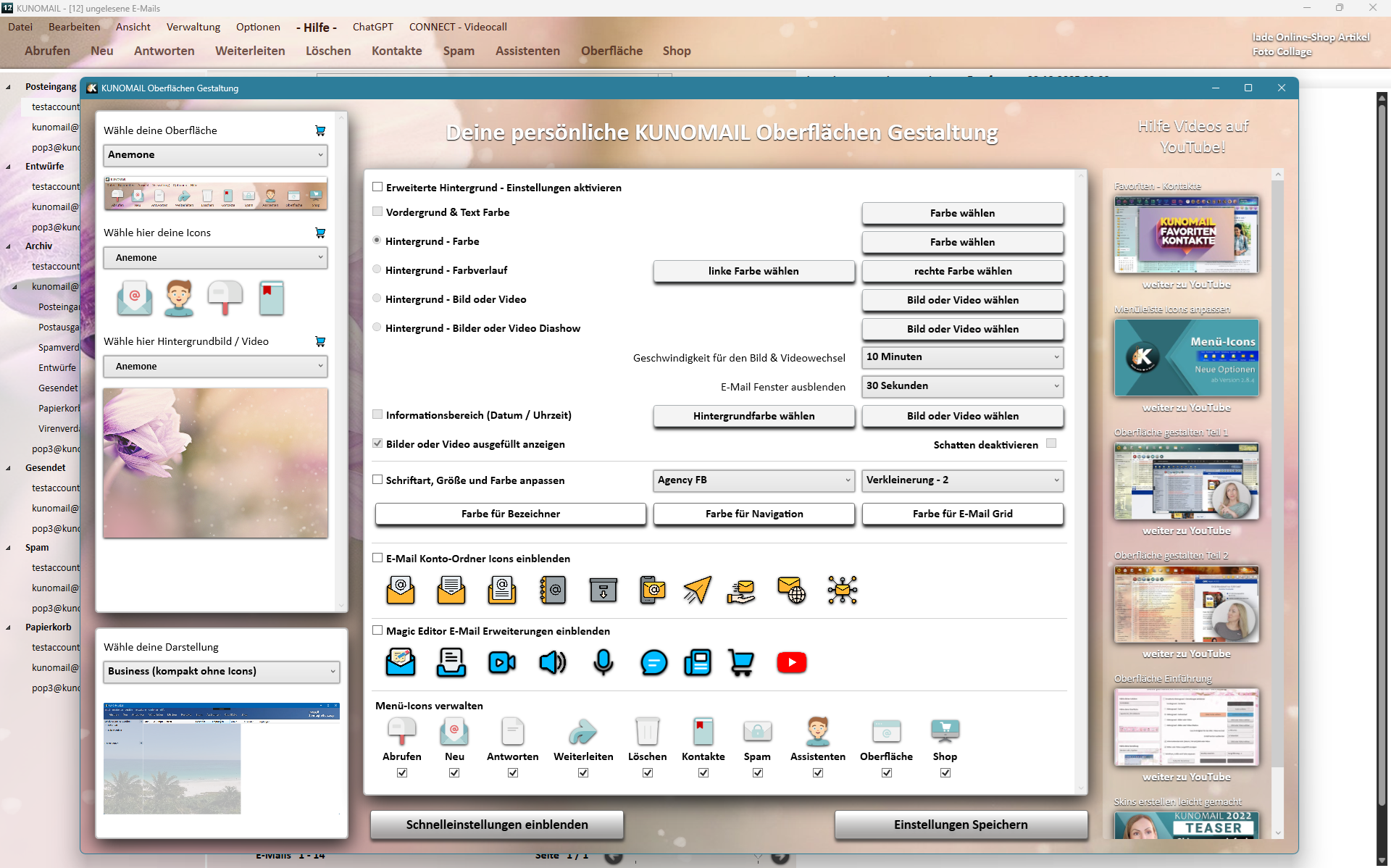Click the blue microphone icon
Viewport: 1391px width, 868px height.
point(603,662)
